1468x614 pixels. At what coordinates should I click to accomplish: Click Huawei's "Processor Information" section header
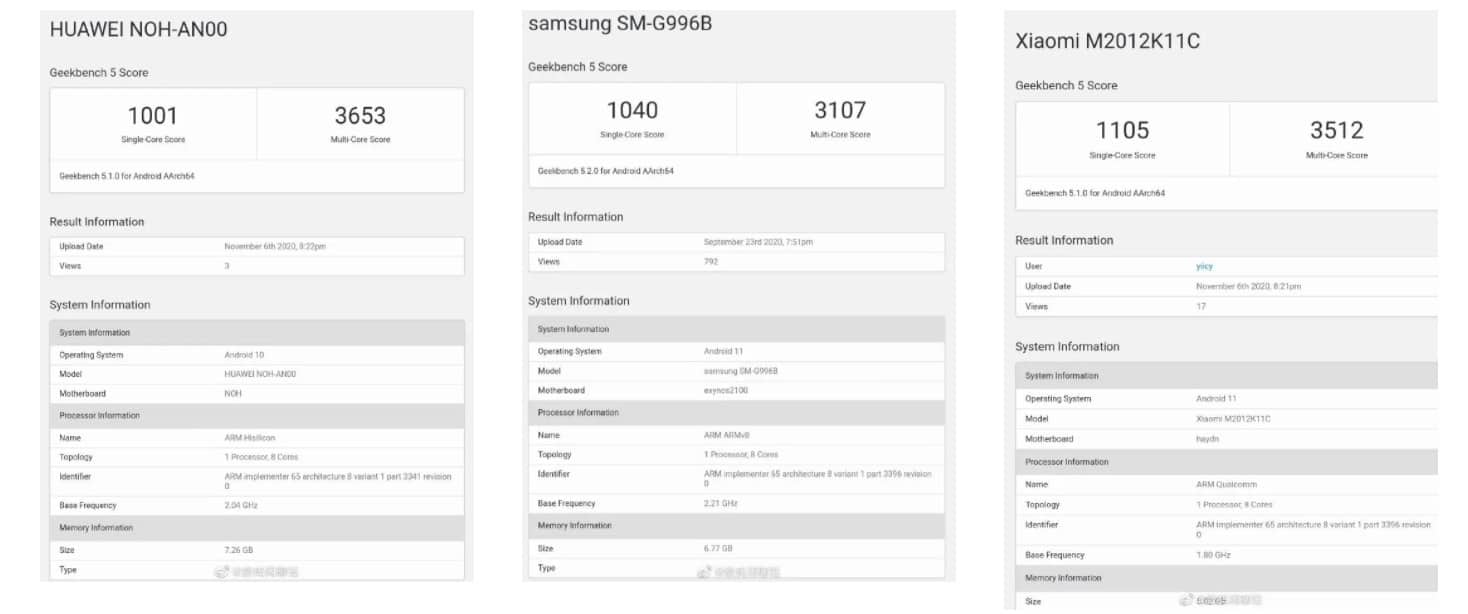coord(100,415)
